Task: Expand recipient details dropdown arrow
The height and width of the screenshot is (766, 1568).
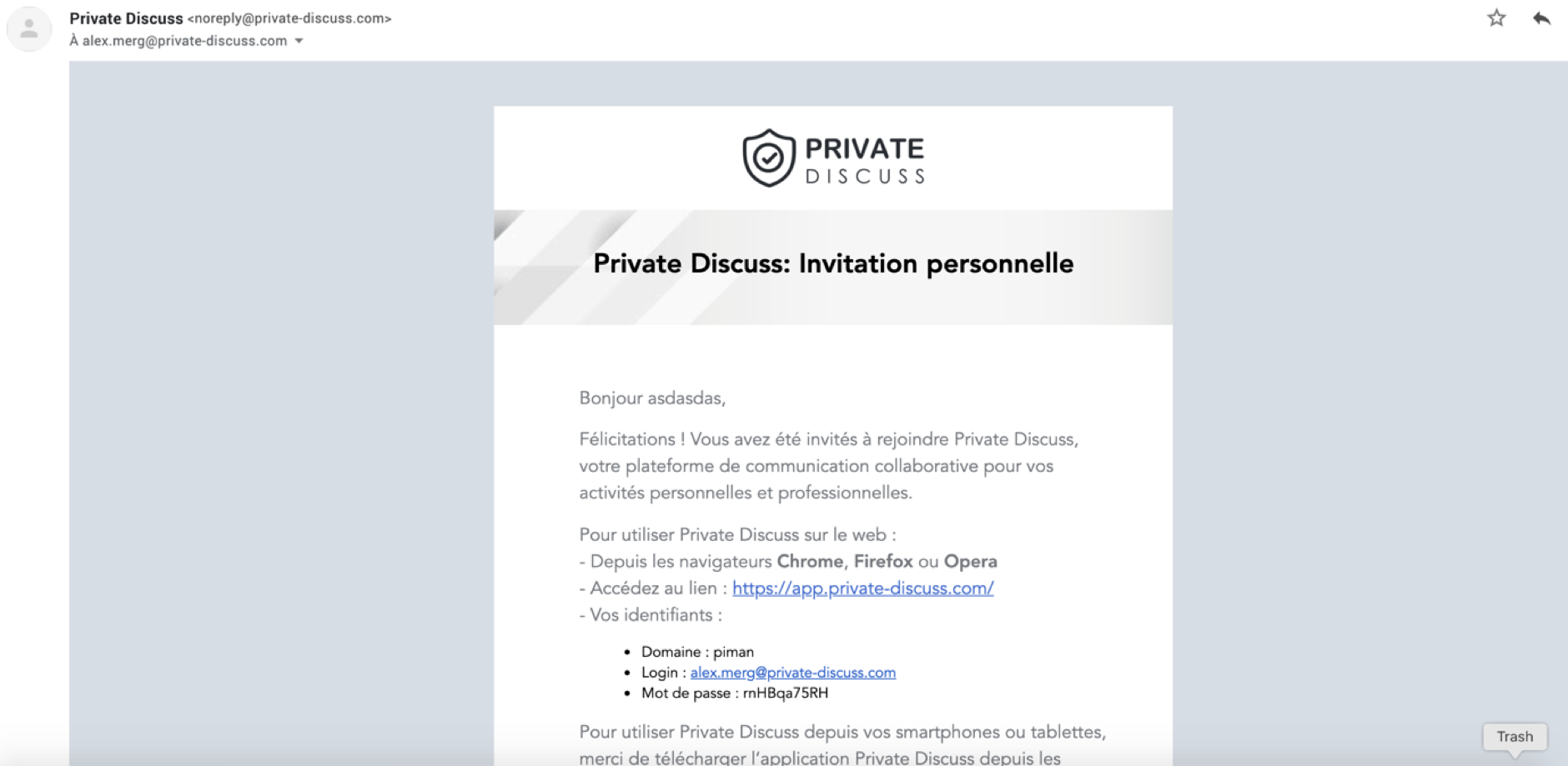Action: (299, 41)
